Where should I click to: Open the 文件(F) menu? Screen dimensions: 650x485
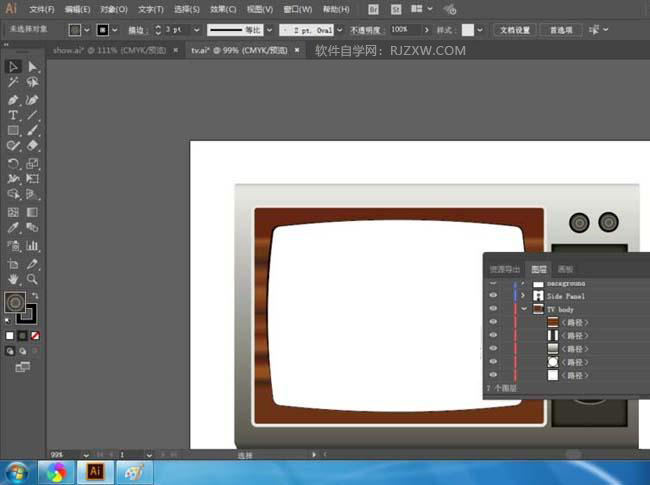pyautogui.click(x=42, y=9)
